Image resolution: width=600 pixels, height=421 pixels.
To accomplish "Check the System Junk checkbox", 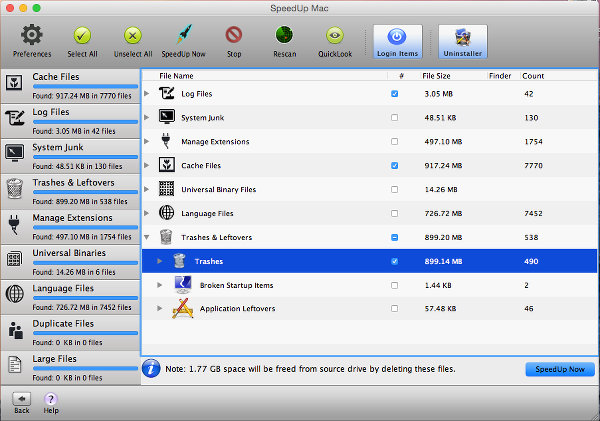I will click(x=395, y=117).
